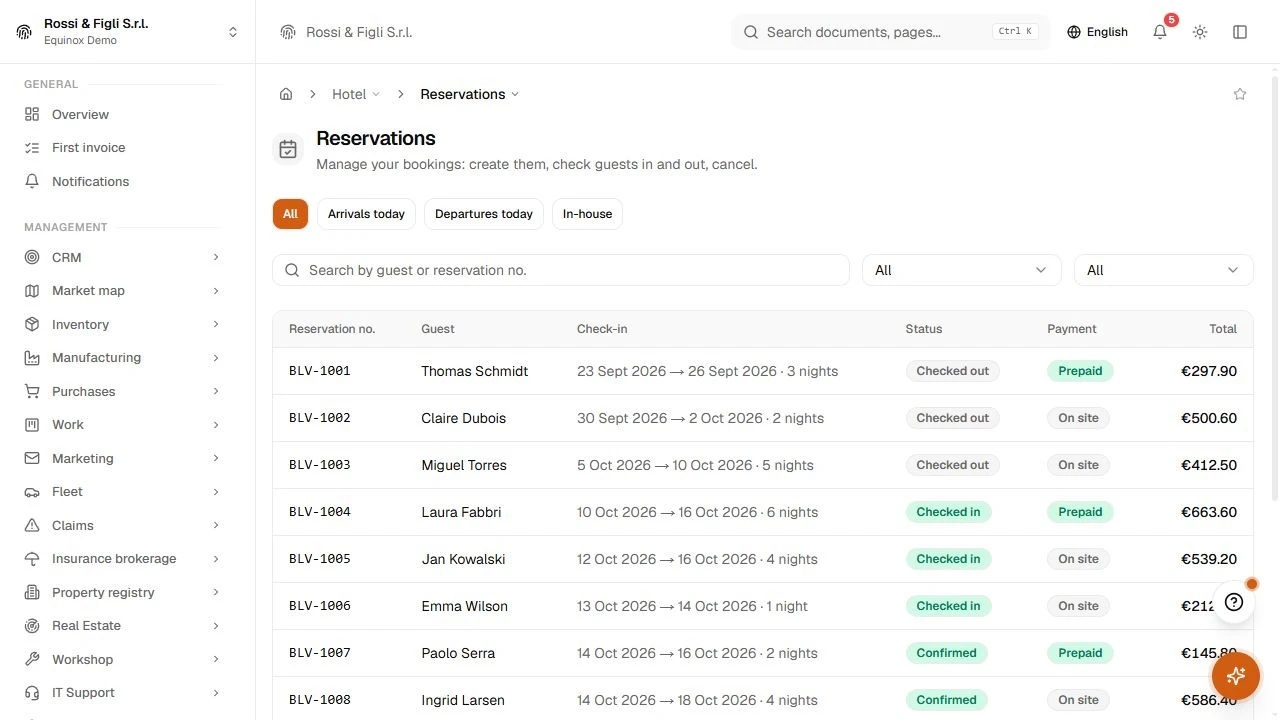The image size is (1280, 720).
Task: Star this page as favourite
Action: point(1240,94)
